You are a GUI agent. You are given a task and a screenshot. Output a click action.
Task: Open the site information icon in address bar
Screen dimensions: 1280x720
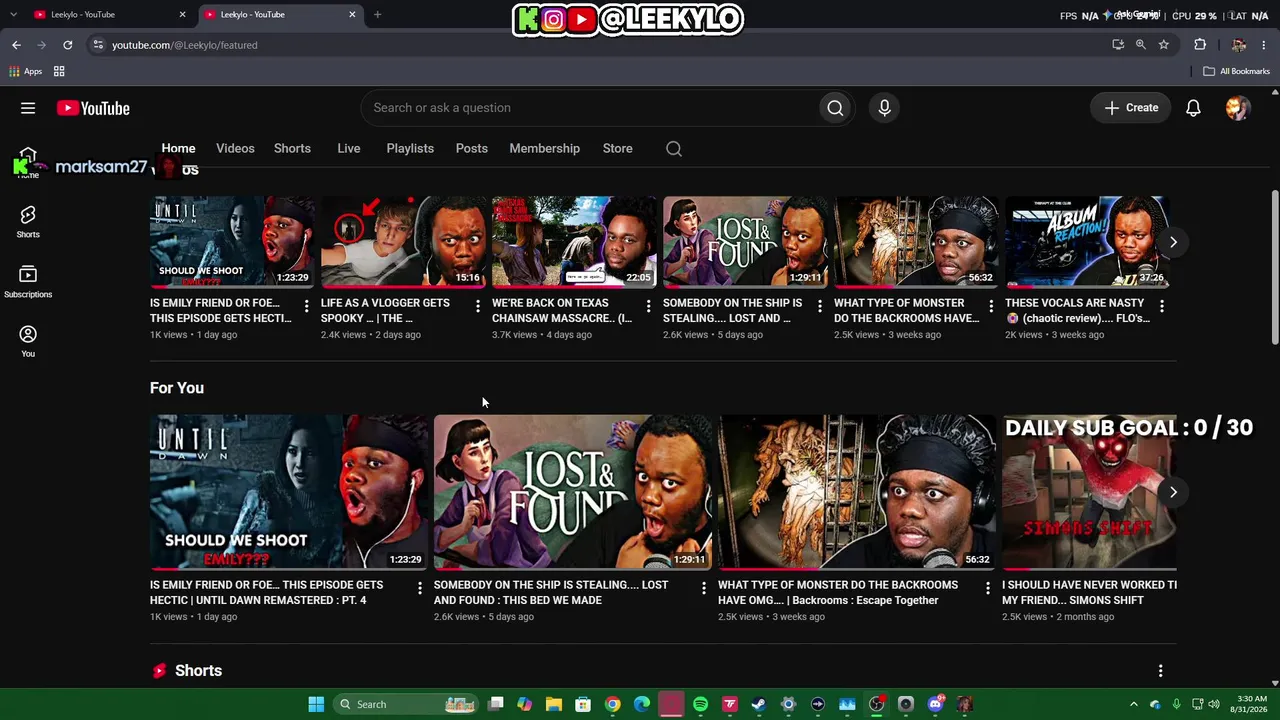97,45
